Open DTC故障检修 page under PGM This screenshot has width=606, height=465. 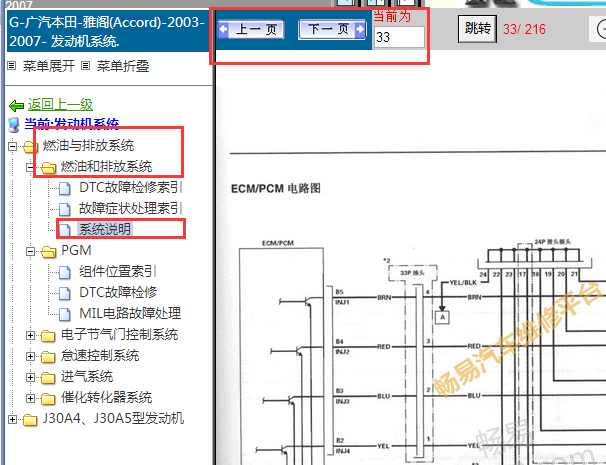point(118,292)
